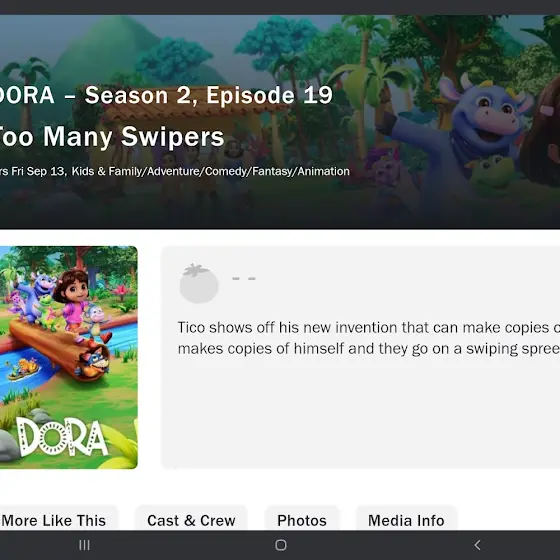Switch to the Photos tab

coord(302,520)
